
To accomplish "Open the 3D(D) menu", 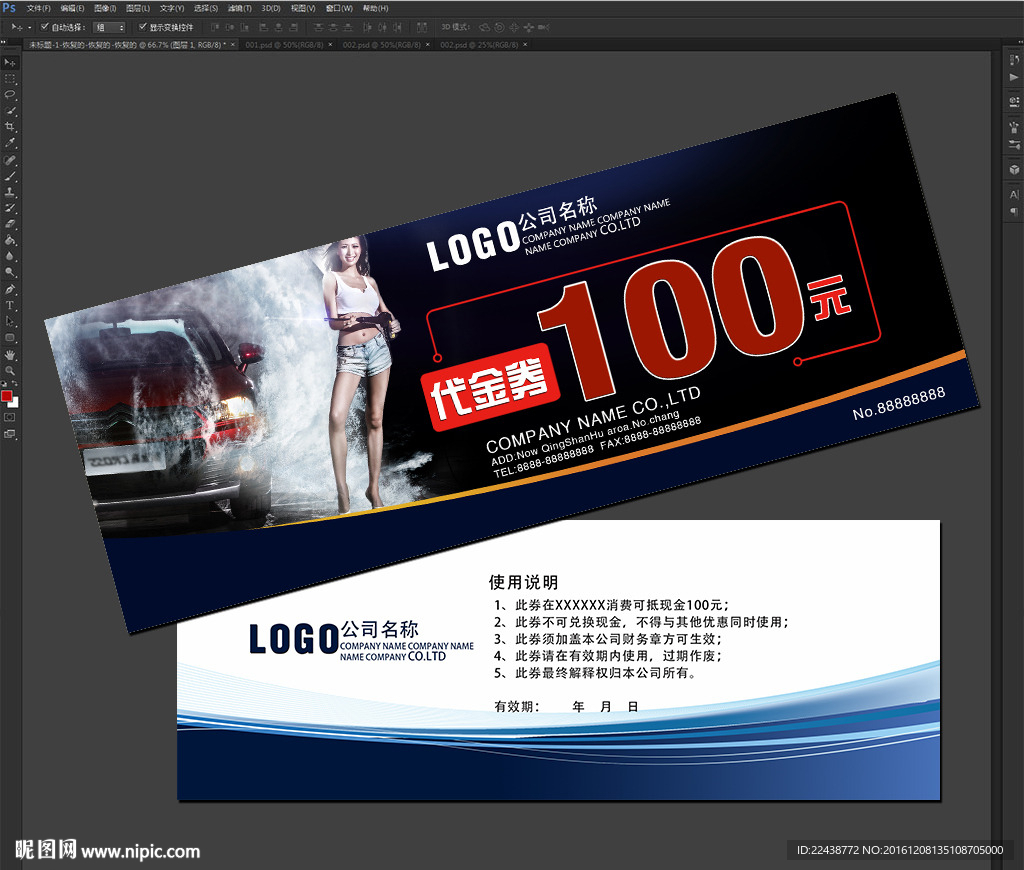I will pyautogui.click(x=271, y=8).
